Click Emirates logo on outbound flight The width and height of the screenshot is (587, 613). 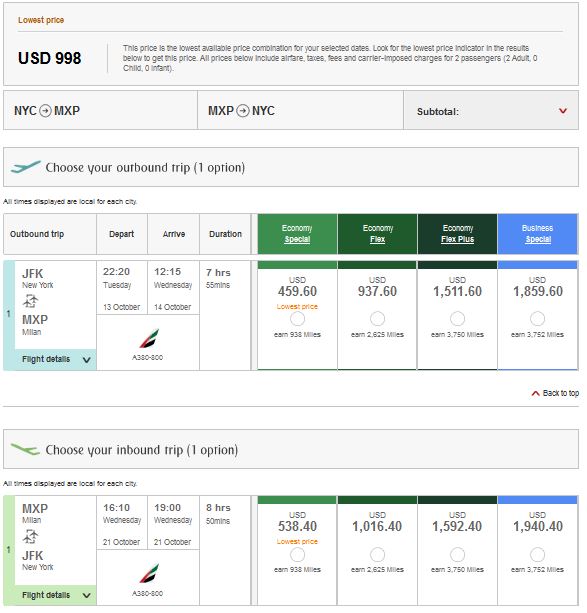[149, 339]
